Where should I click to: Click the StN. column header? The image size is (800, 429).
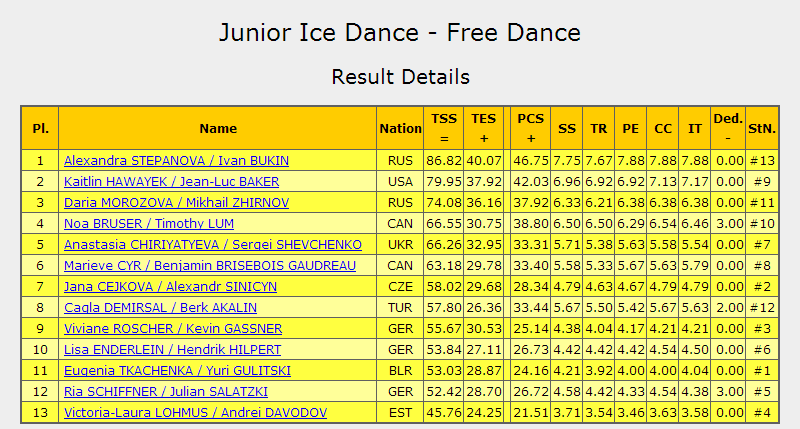762,129
